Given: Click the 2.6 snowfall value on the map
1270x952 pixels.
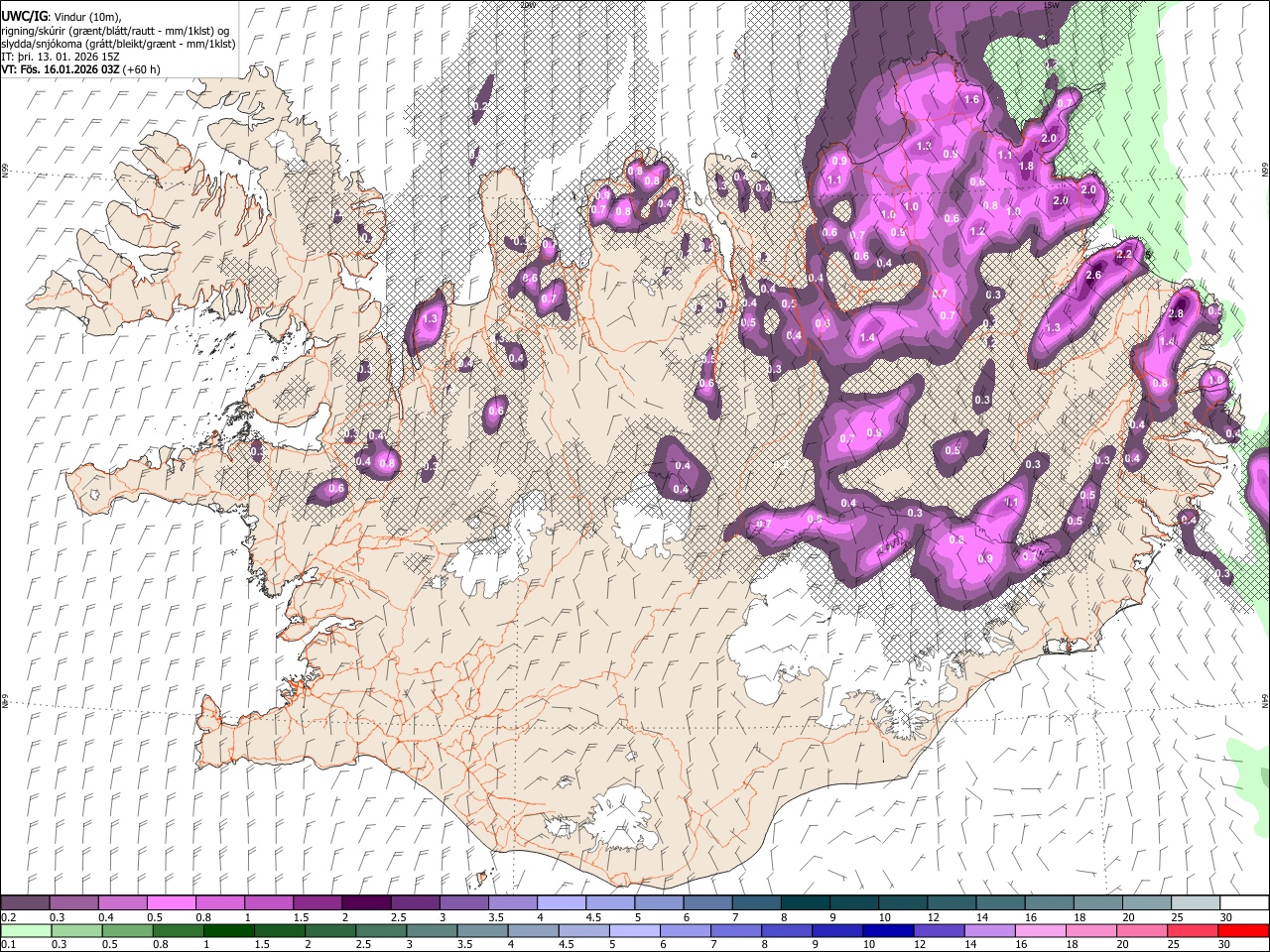Looking at the screenshot, I should (1094, 275).
